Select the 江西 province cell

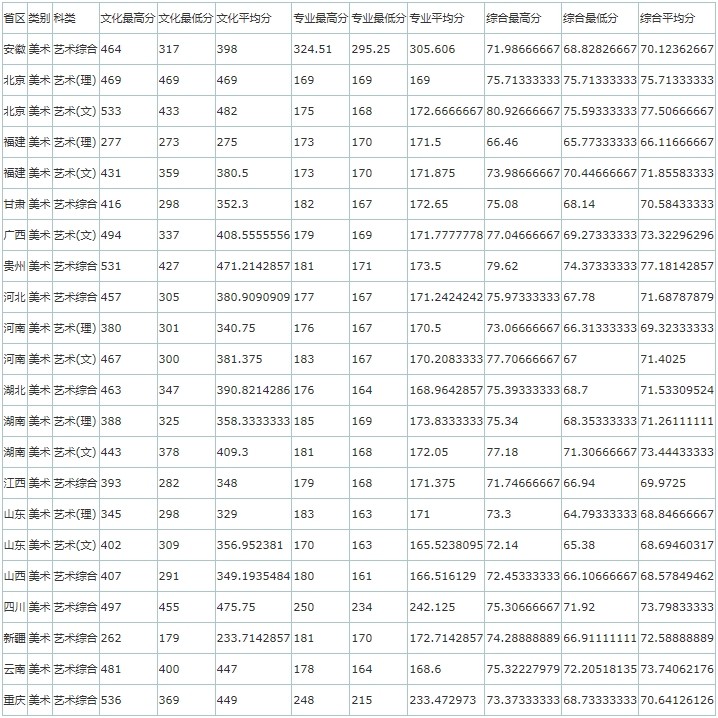click(14, 483)
